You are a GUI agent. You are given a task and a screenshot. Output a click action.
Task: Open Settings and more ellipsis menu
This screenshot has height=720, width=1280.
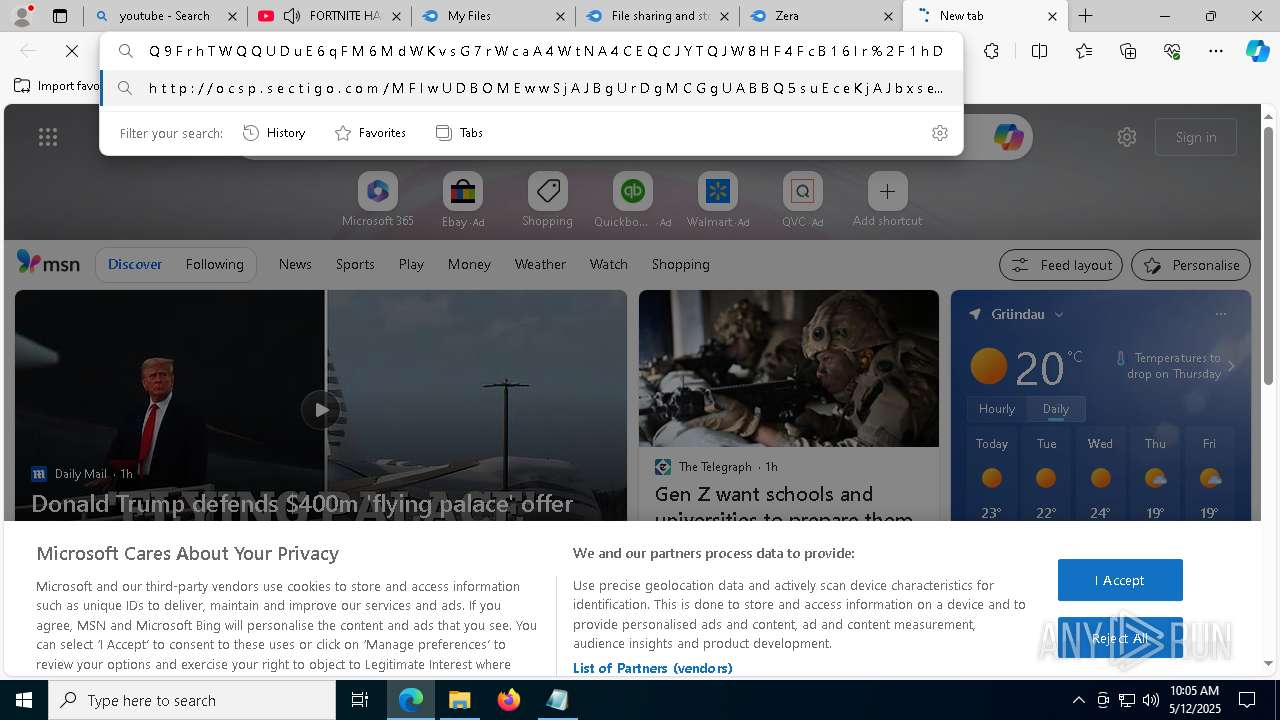[1216, 51]
